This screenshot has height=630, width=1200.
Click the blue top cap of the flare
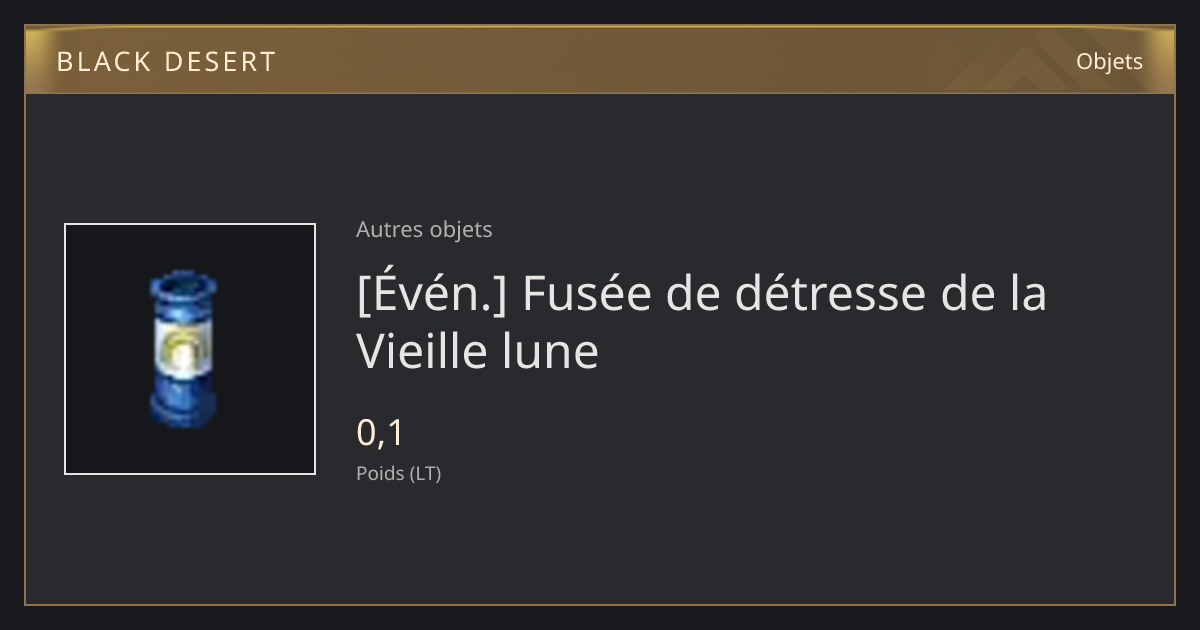183,288
